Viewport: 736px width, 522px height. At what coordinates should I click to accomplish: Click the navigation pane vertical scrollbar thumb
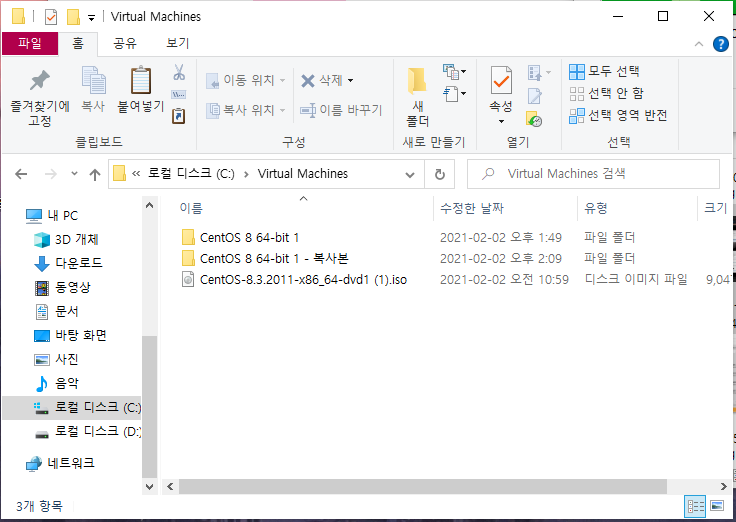(x=149, y=407)
